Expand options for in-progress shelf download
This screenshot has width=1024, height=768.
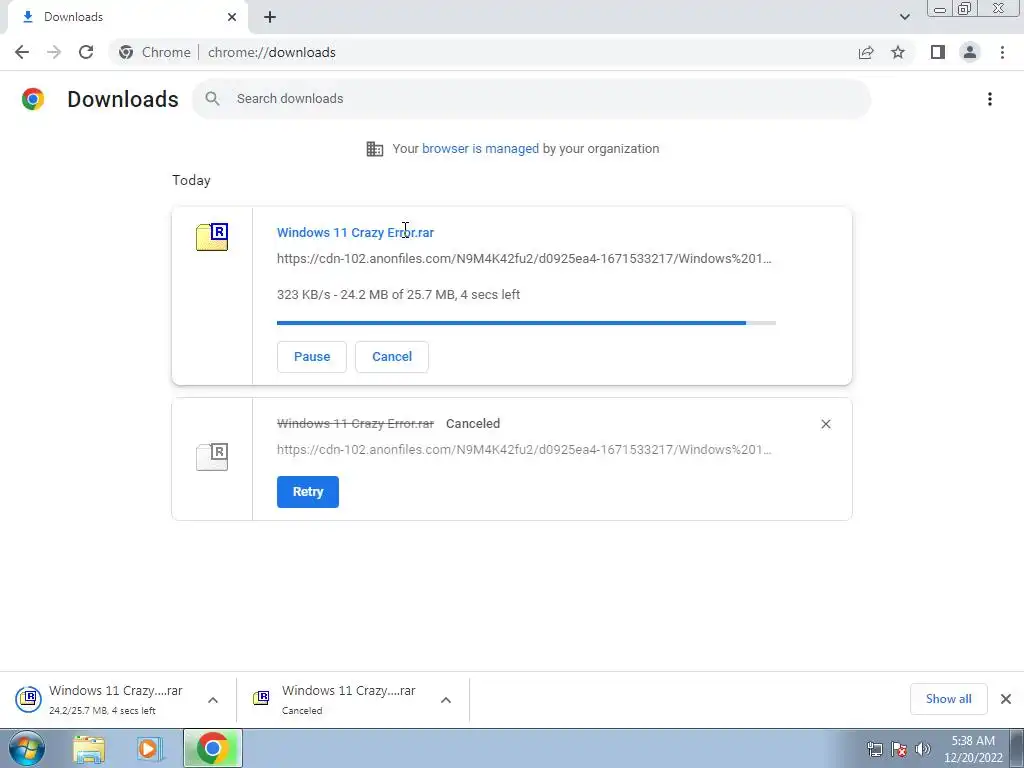[x=213, y=700]
